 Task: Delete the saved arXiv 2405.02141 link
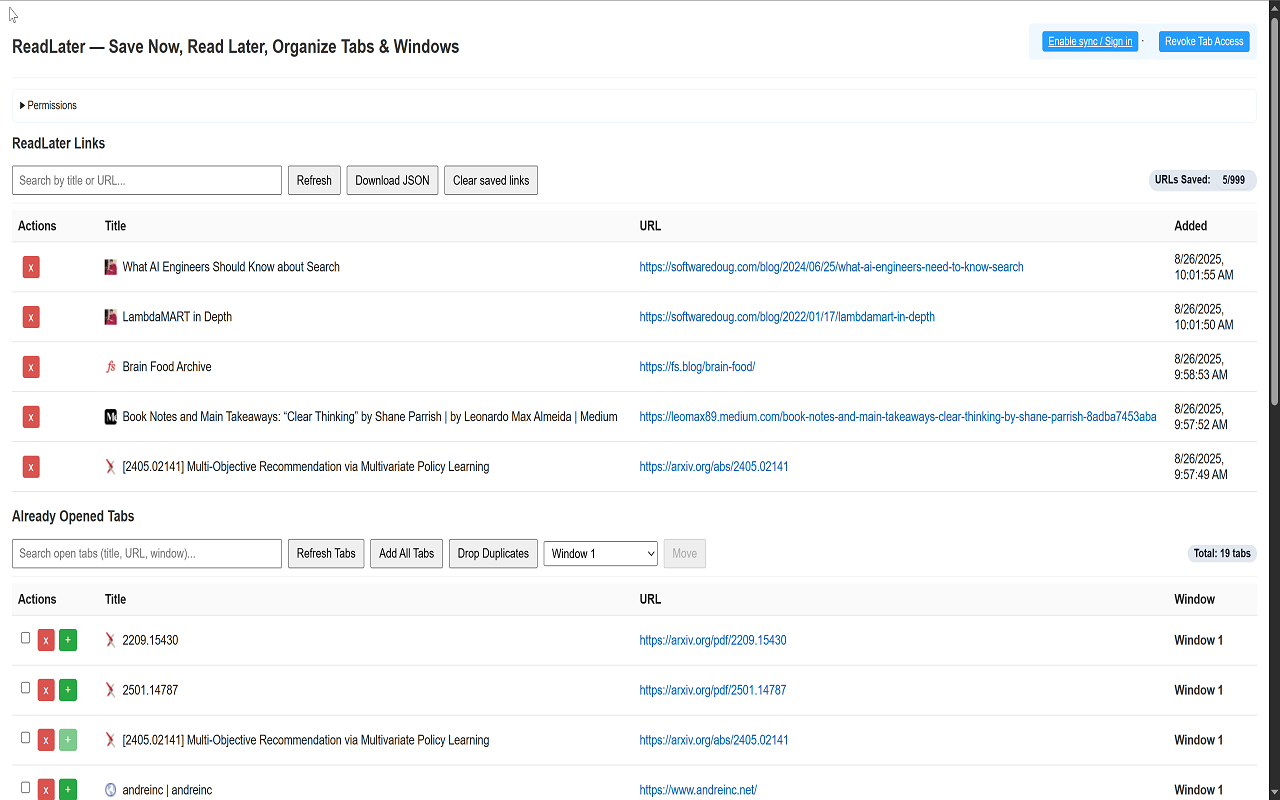[x=31, y=467]
